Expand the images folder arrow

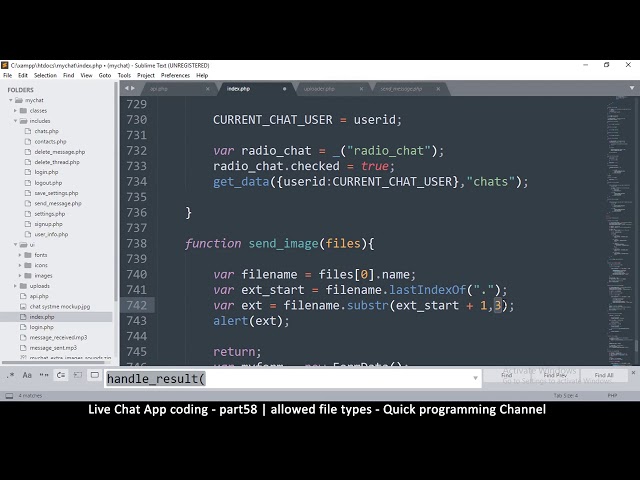coord(20,276)
